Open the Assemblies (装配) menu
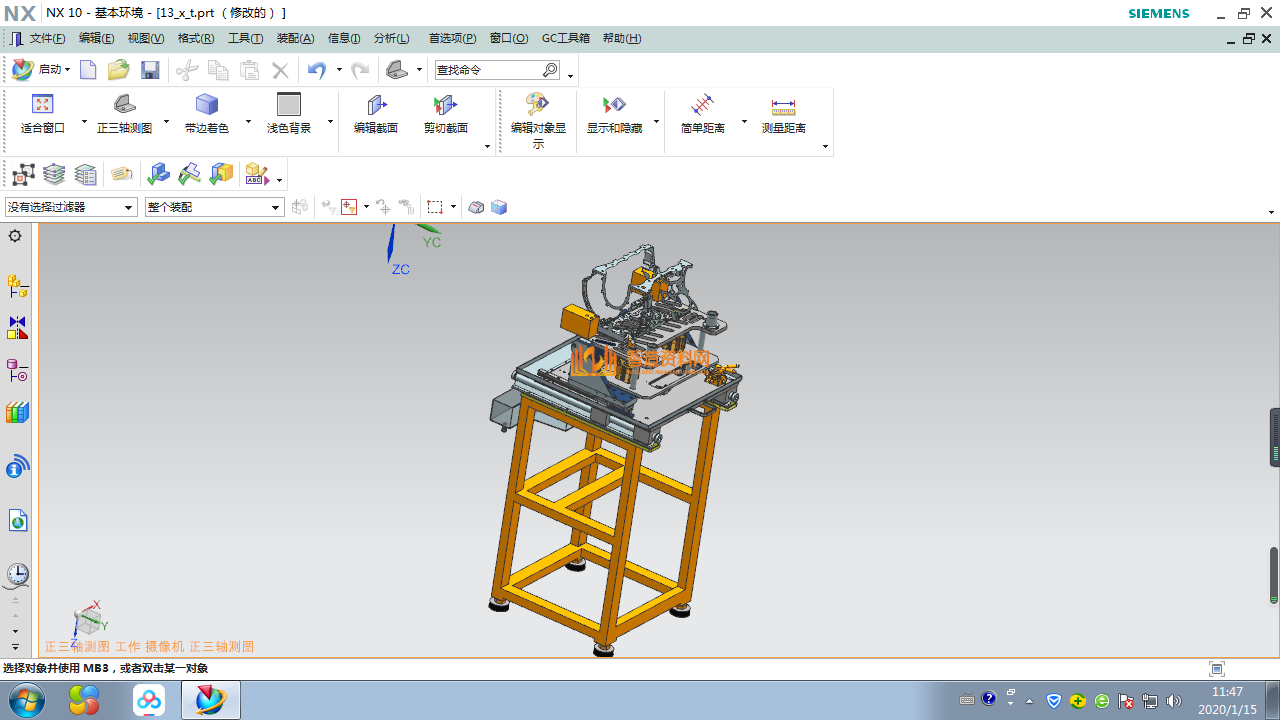Screen dimensions: 1280x720 coord(295,39)
